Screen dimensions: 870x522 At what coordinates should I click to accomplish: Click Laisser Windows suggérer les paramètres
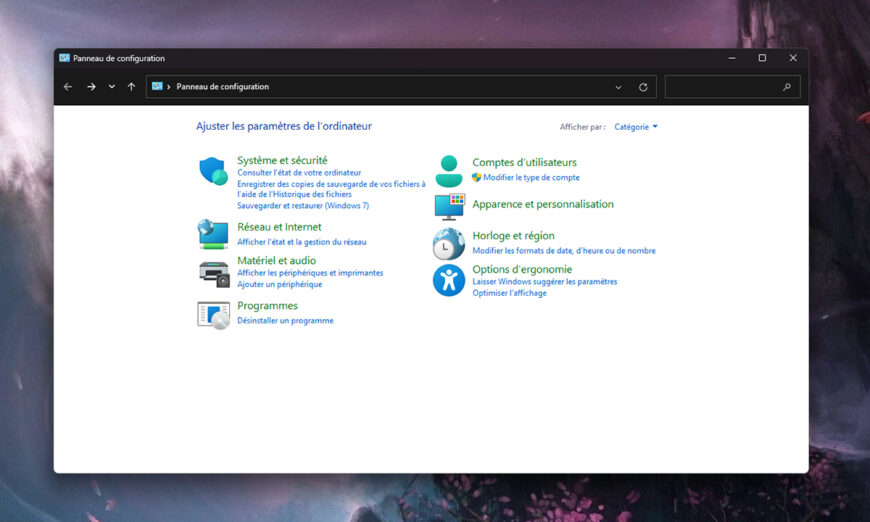[x=544, y=282]
